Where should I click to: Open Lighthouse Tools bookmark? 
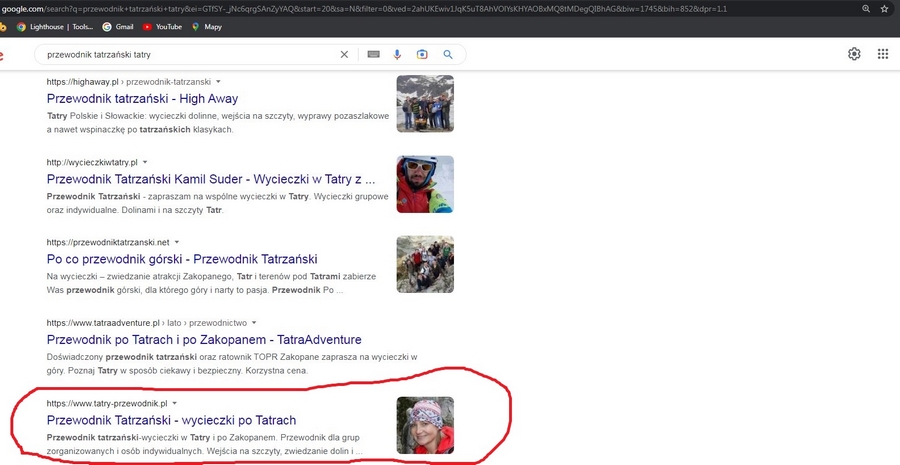[55, 26]
